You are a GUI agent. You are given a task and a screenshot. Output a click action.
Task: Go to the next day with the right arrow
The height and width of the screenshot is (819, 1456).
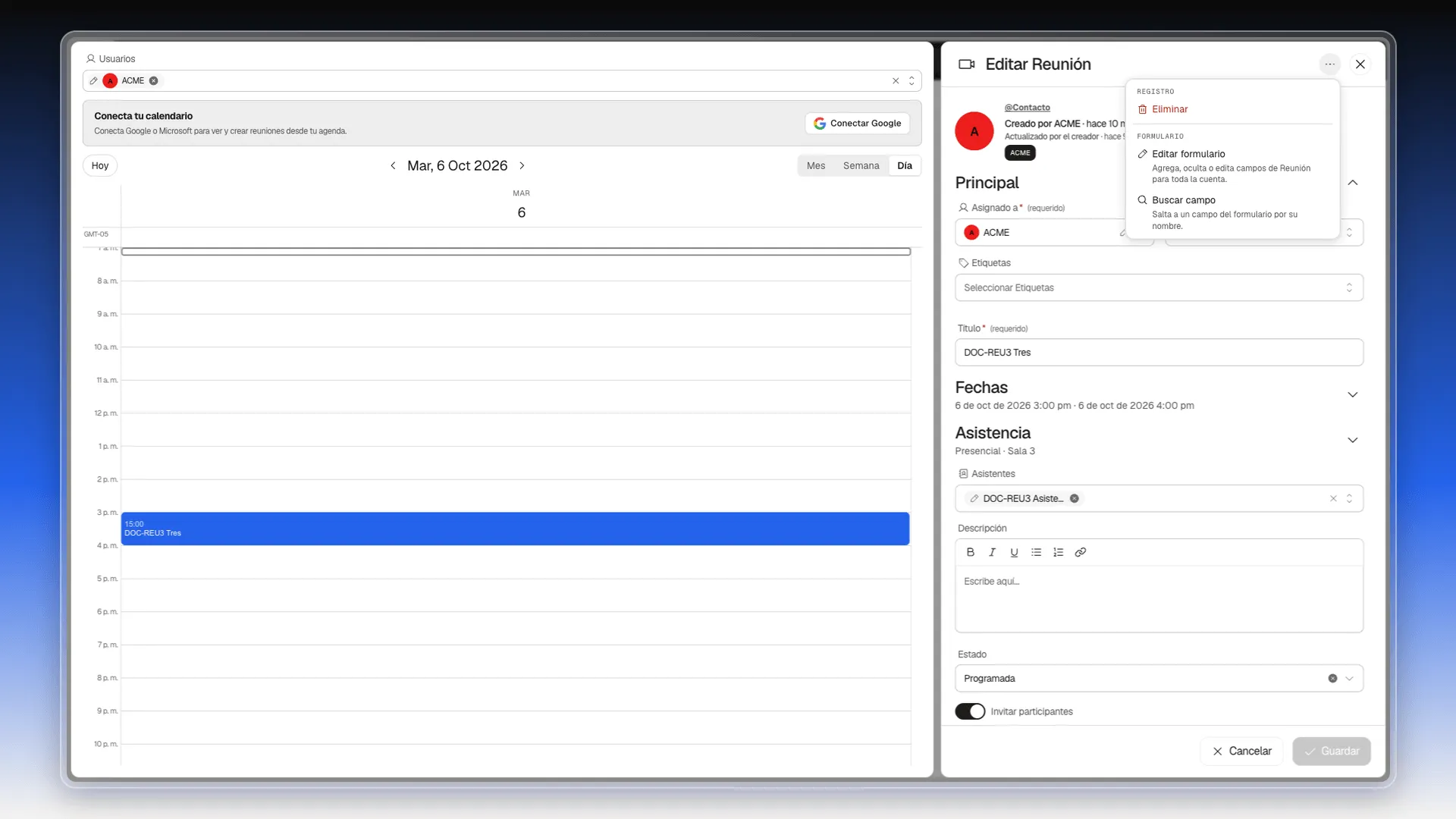coord(522,165)
